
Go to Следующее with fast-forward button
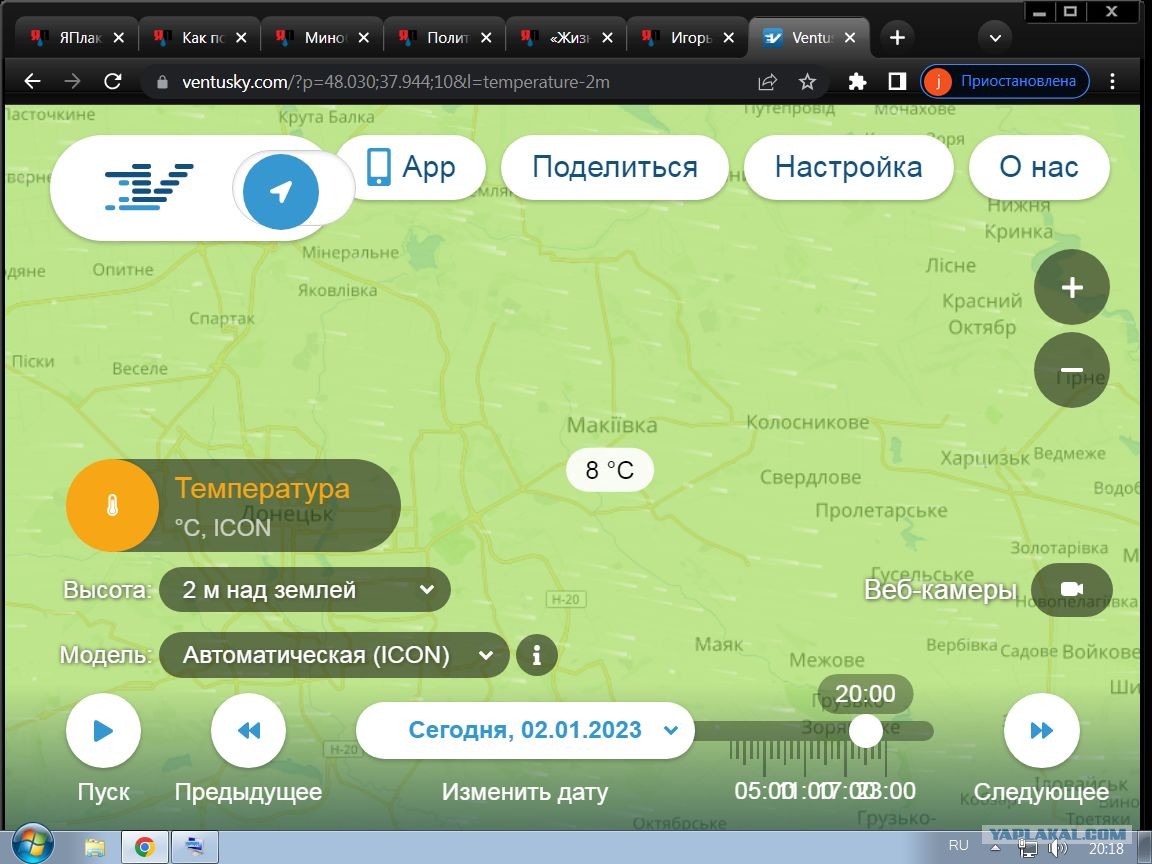click(1042, 730)
